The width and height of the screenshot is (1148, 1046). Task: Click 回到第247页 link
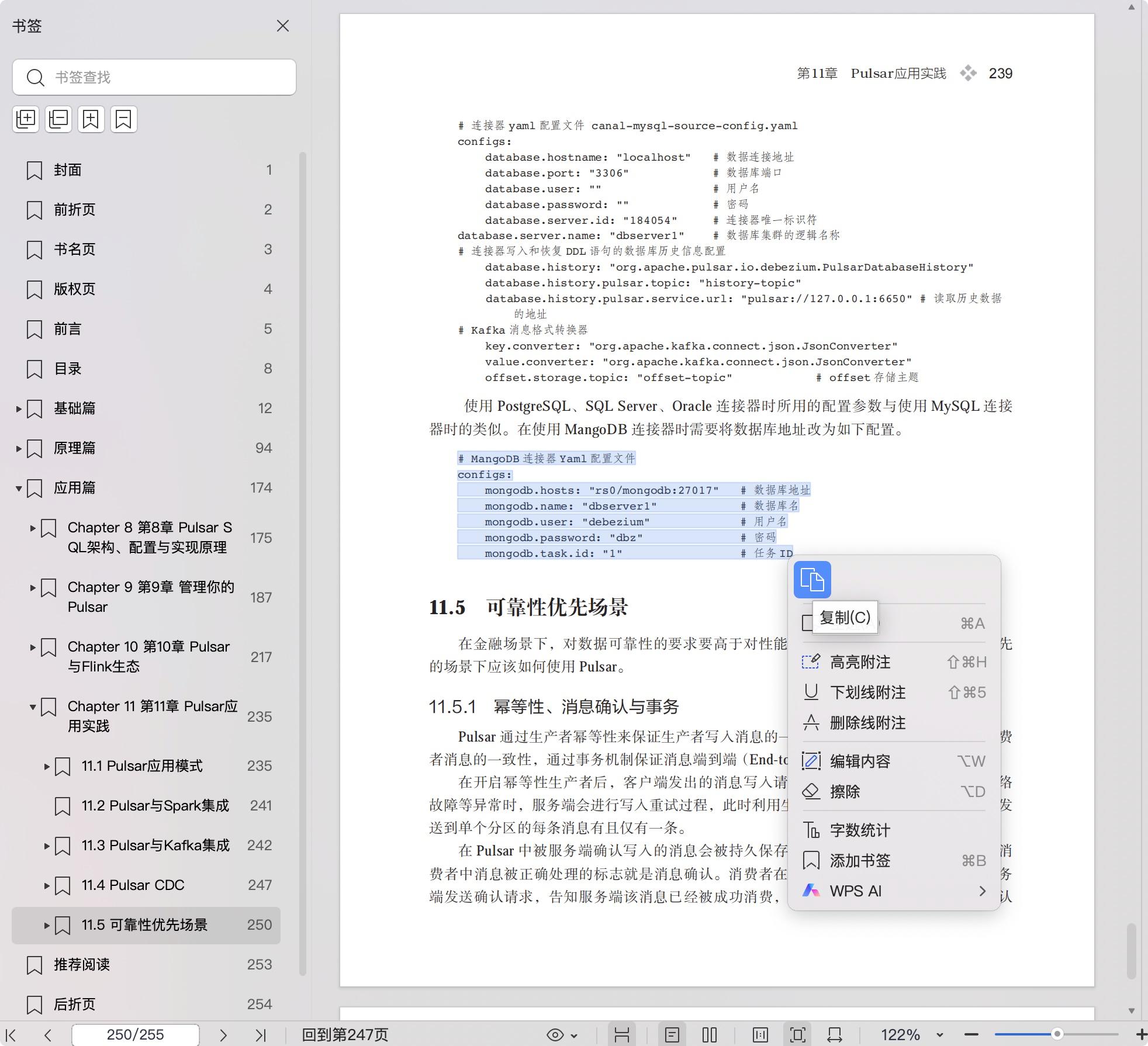(x=345, y=1035)
